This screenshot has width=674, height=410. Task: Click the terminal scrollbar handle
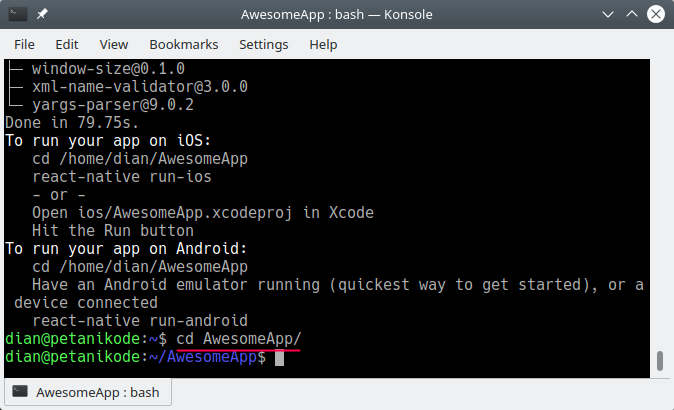[x=658, y=361]
